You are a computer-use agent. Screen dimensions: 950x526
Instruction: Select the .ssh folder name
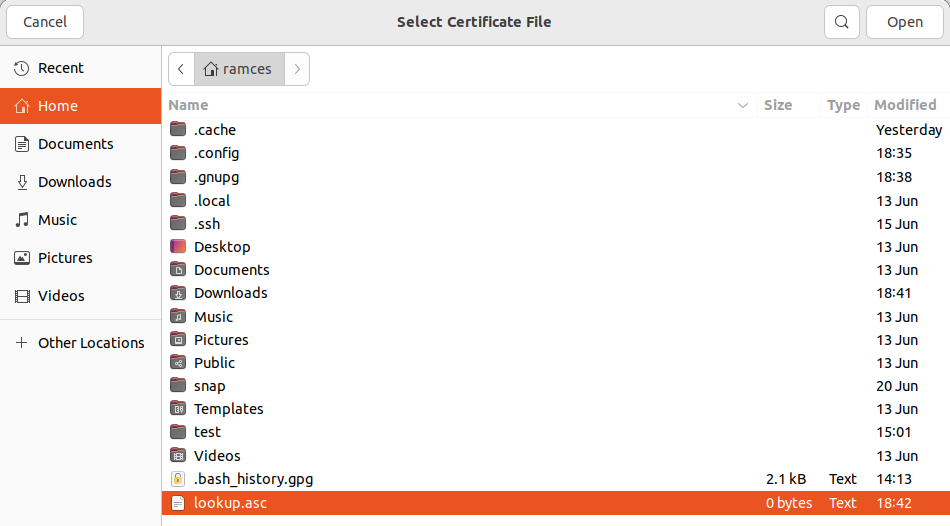[x=207, y=224]
